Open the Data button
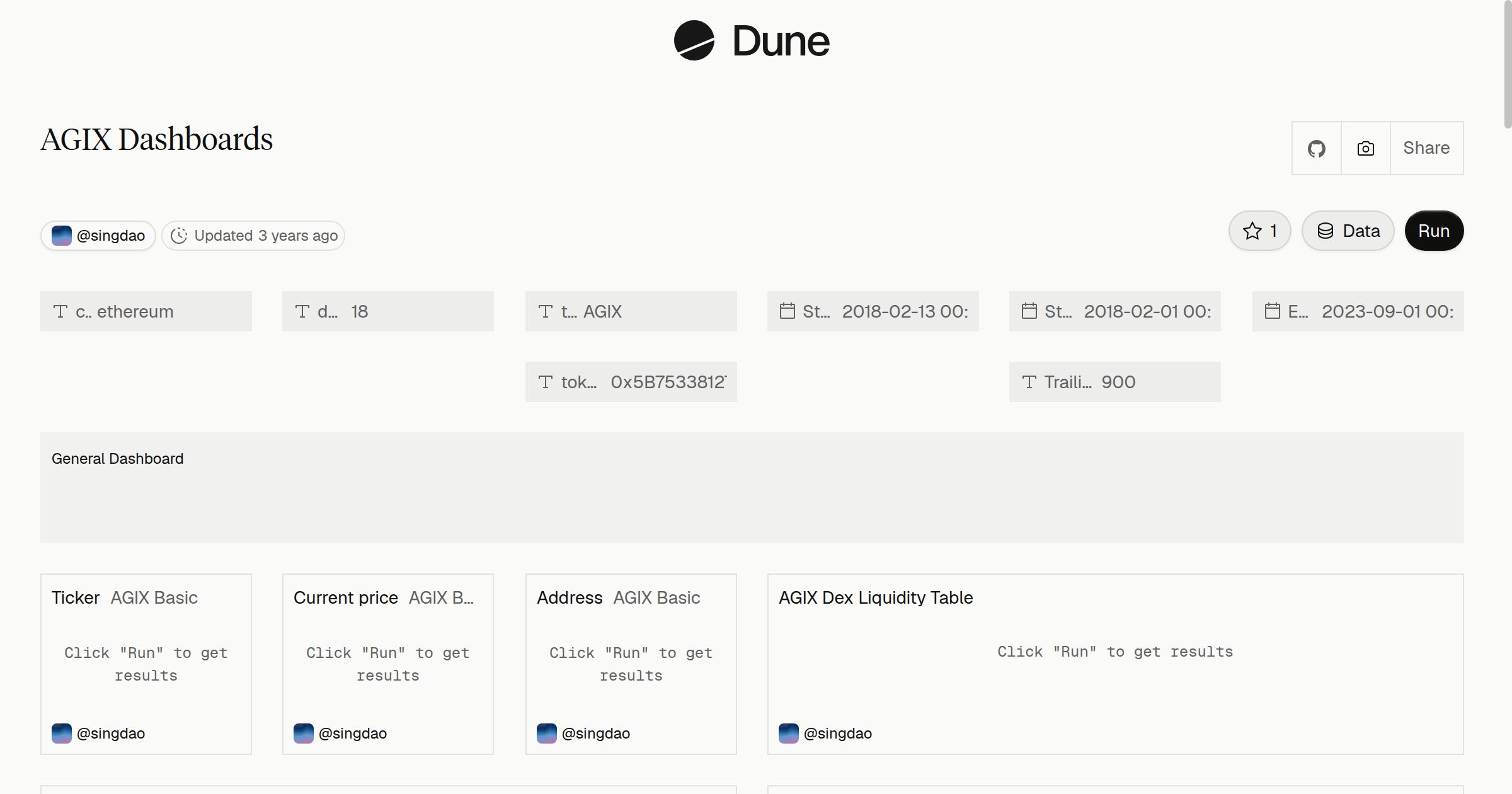The image size is (1512, 794). 1348,231
